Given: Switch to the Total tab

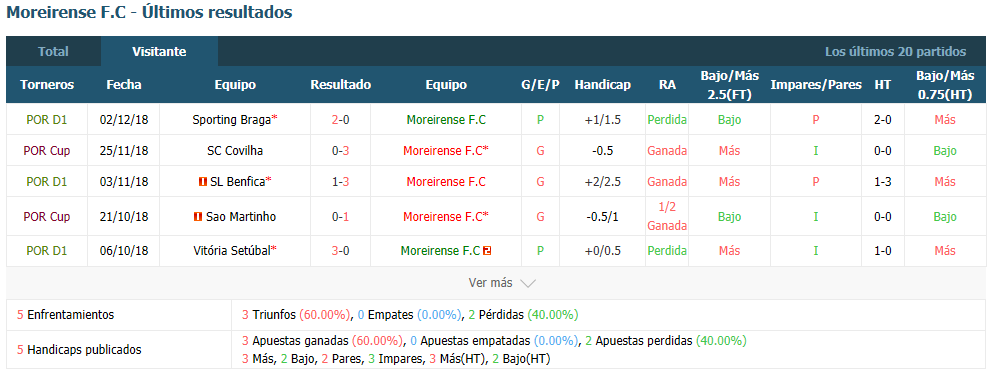Looking at the screenshot, I should (x=53, y=52).
